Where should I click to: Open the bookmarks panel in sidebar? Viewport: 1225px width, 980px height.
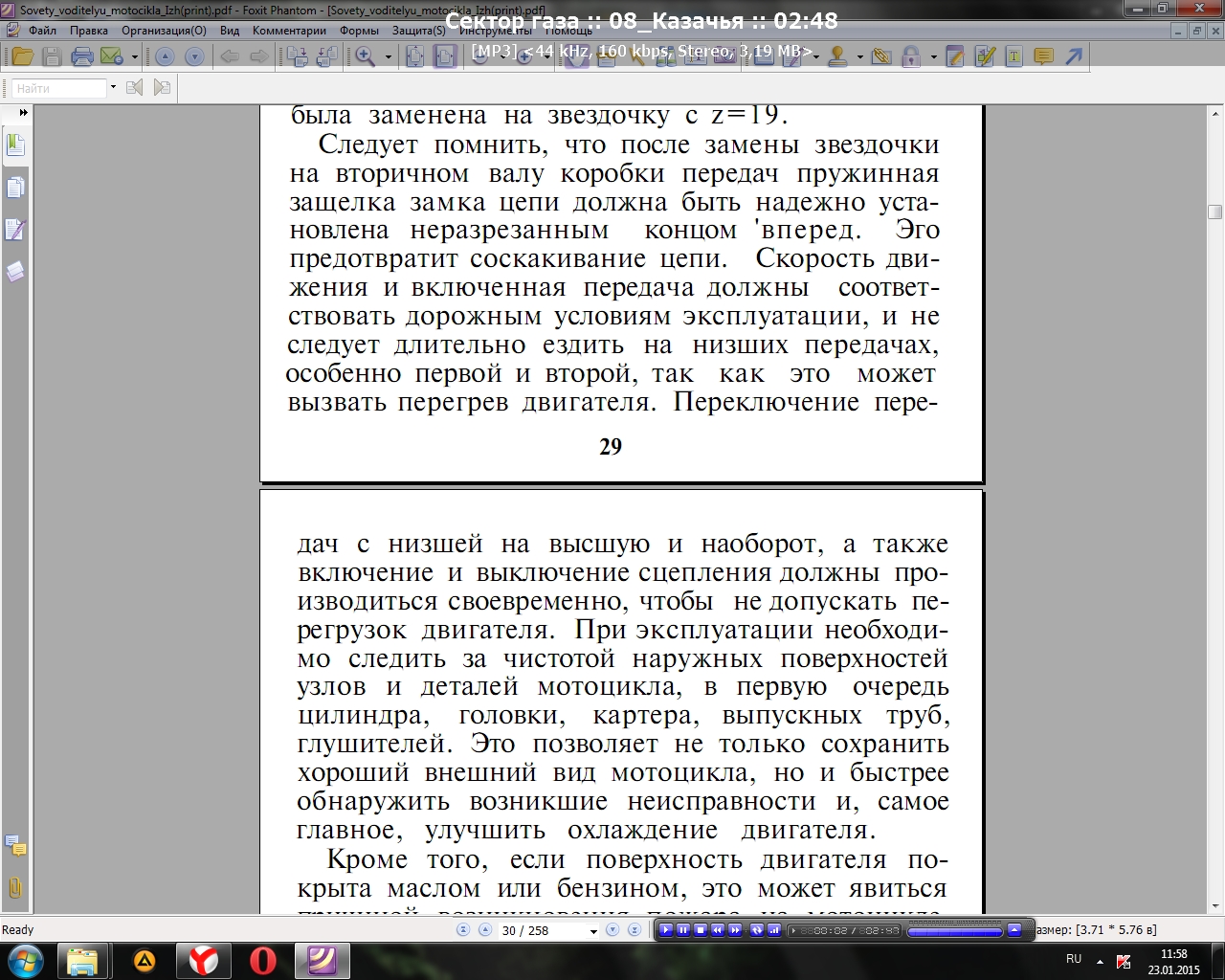click(15, 145)
